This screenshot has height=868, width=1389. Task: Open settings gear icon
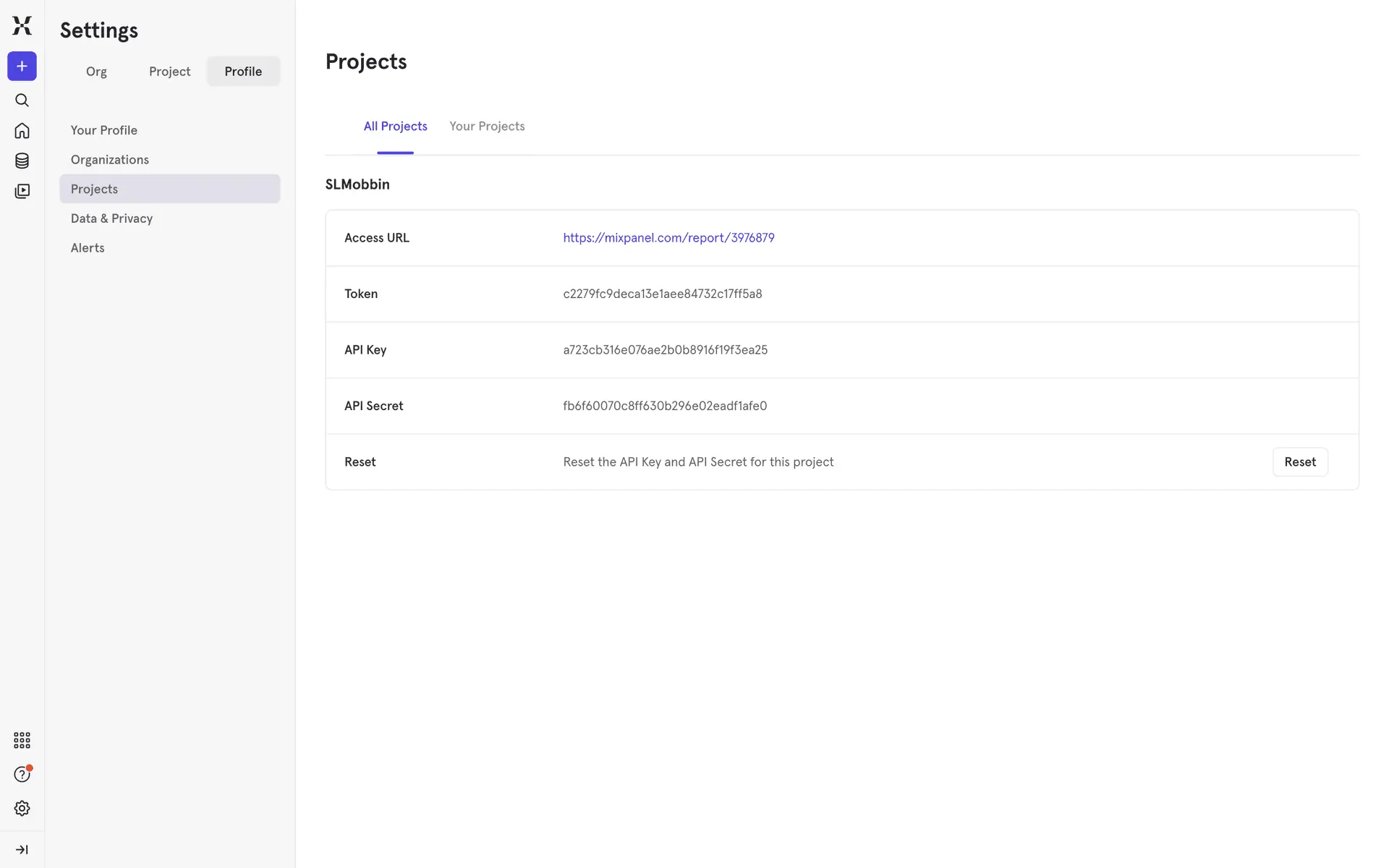pyautogui.click(x=22, y=809)
